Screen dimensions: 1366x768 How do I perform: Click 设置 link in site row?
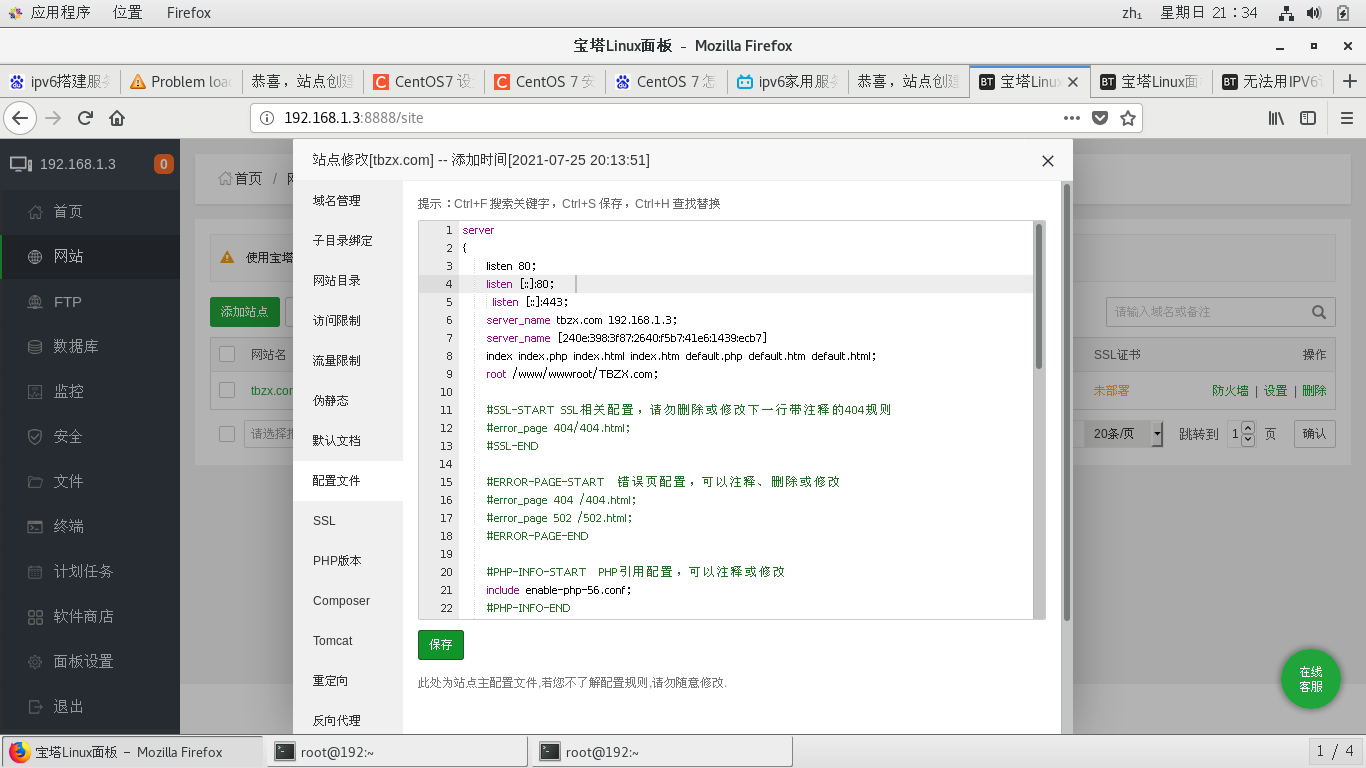pyautogui.click(x=1275, y=391)
